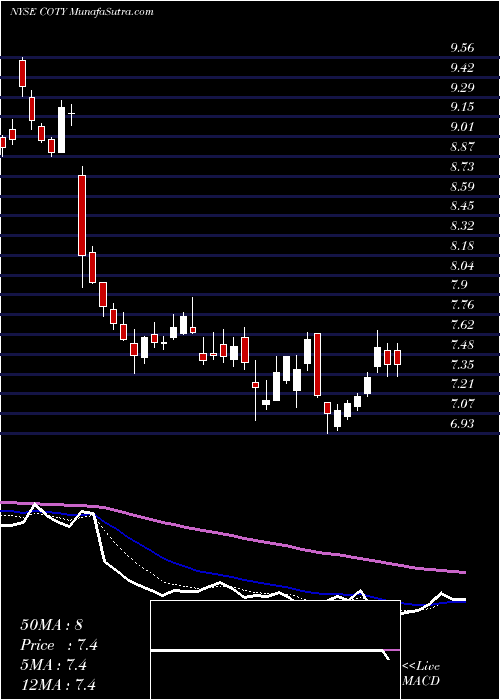Click the 8.73 price axis label
500x700 pixels.
tap(462, 167)
